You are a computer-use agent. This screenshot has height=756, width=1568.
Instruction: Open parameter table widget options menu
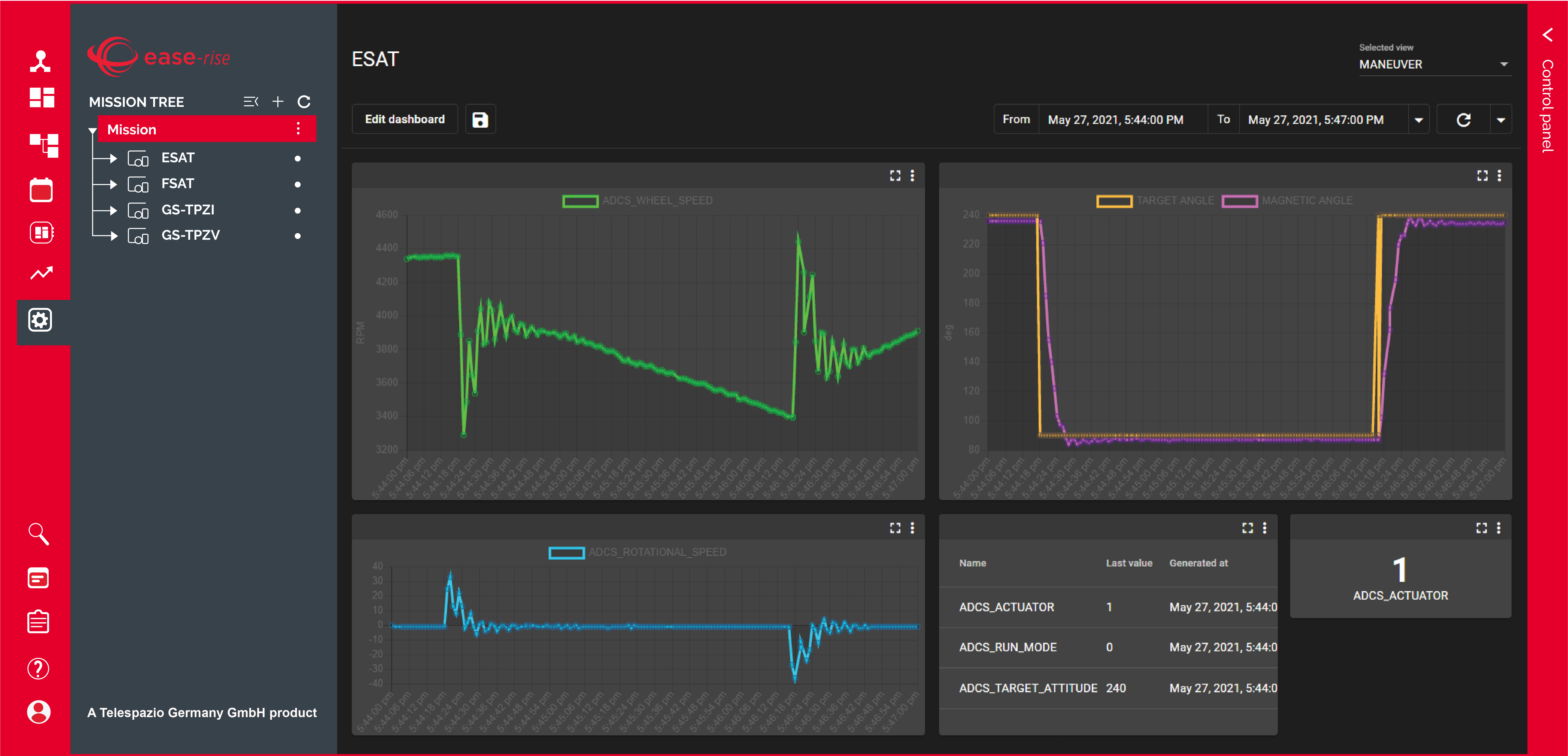[1264, 527]
